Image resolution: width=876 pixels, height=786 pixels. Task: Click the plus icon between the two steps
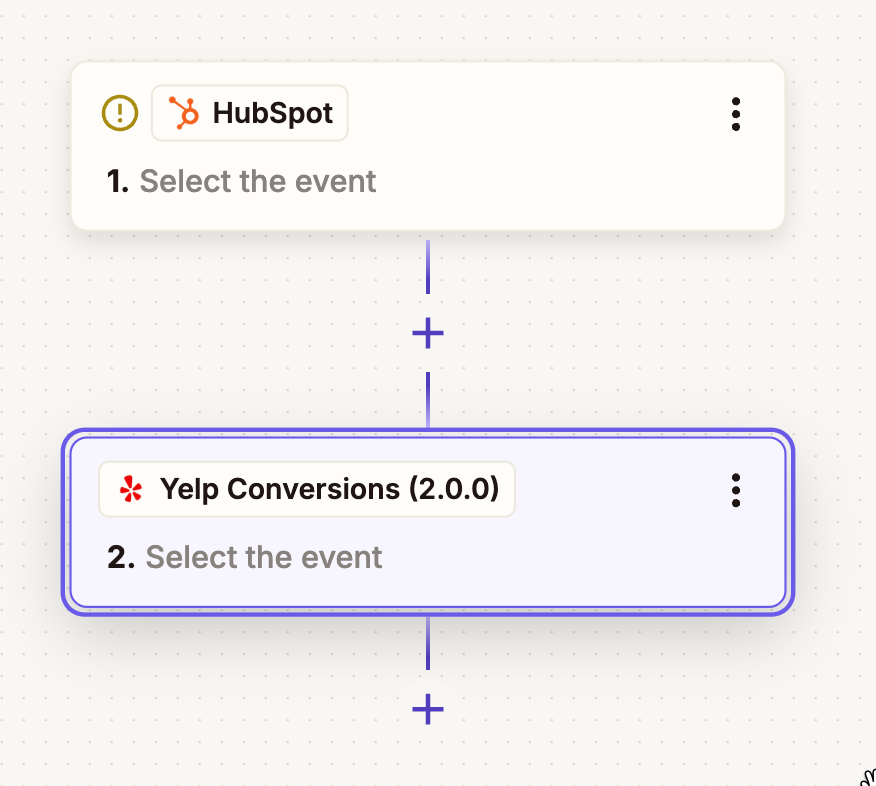click(x=428, y=333)
